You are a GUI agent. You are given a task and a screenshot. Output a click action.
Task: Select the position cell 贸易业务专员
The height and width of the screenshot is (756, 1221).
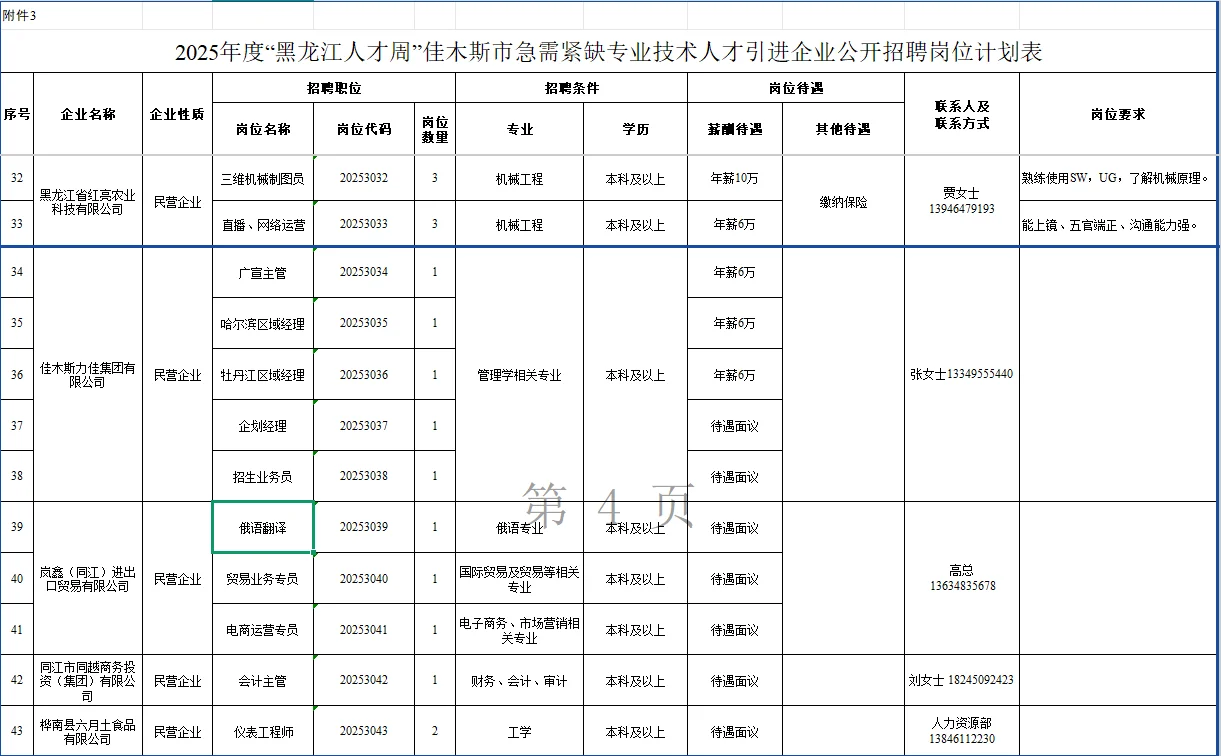[263, 578]
